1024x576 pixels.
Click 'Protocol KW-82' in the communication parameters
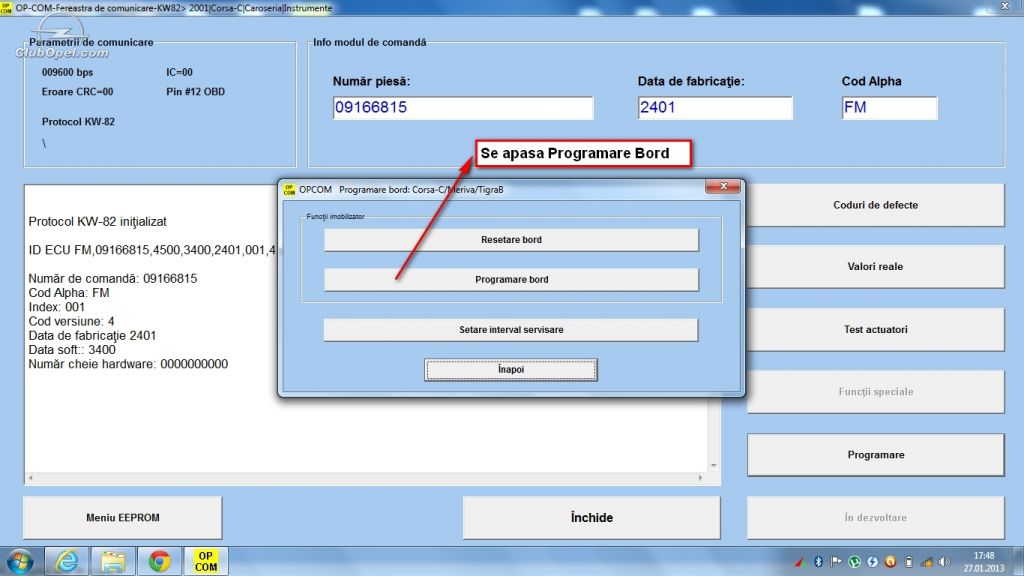[78, 122]
